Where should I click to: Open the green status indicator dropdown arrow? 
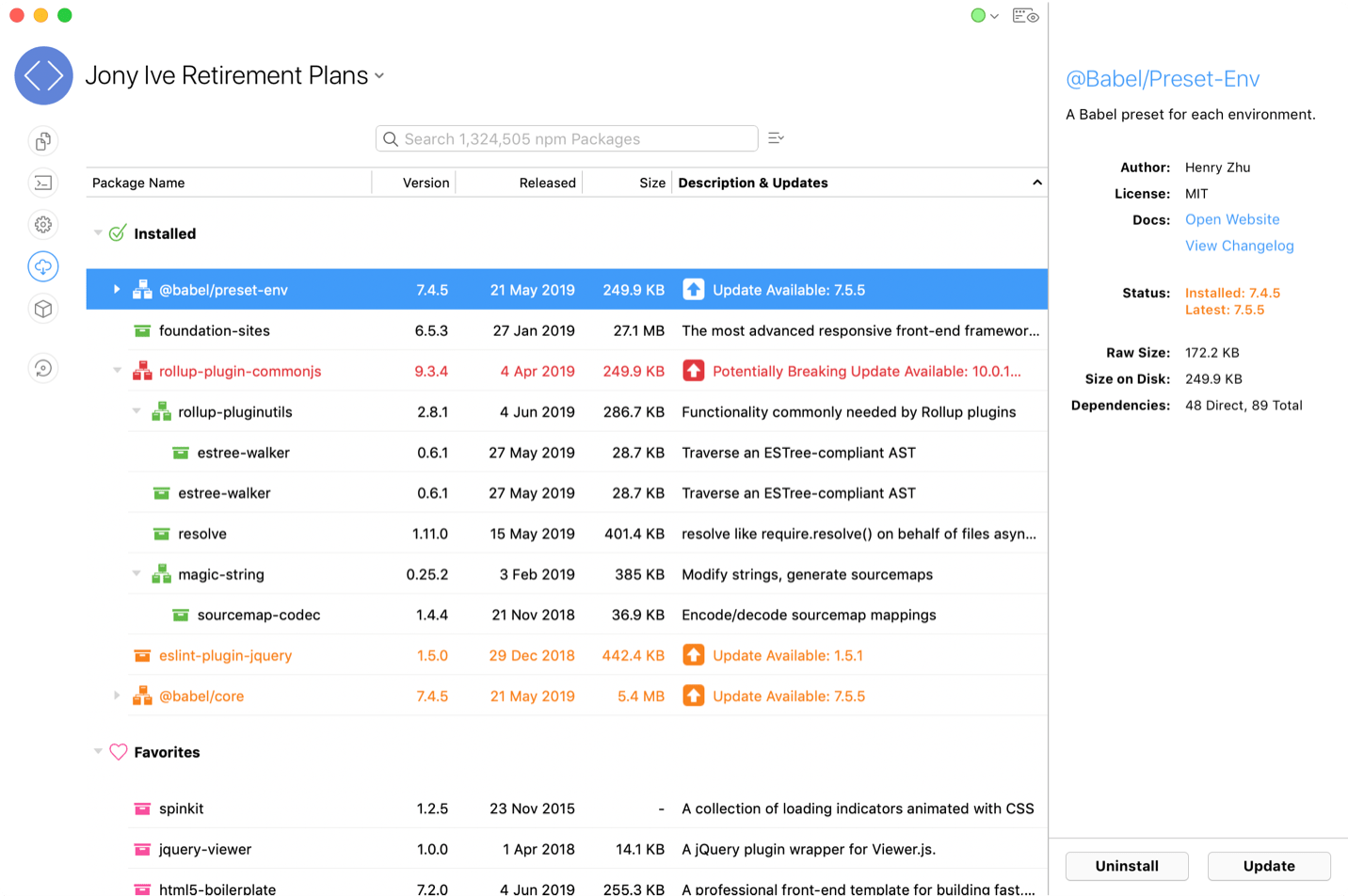coord(994,16)
